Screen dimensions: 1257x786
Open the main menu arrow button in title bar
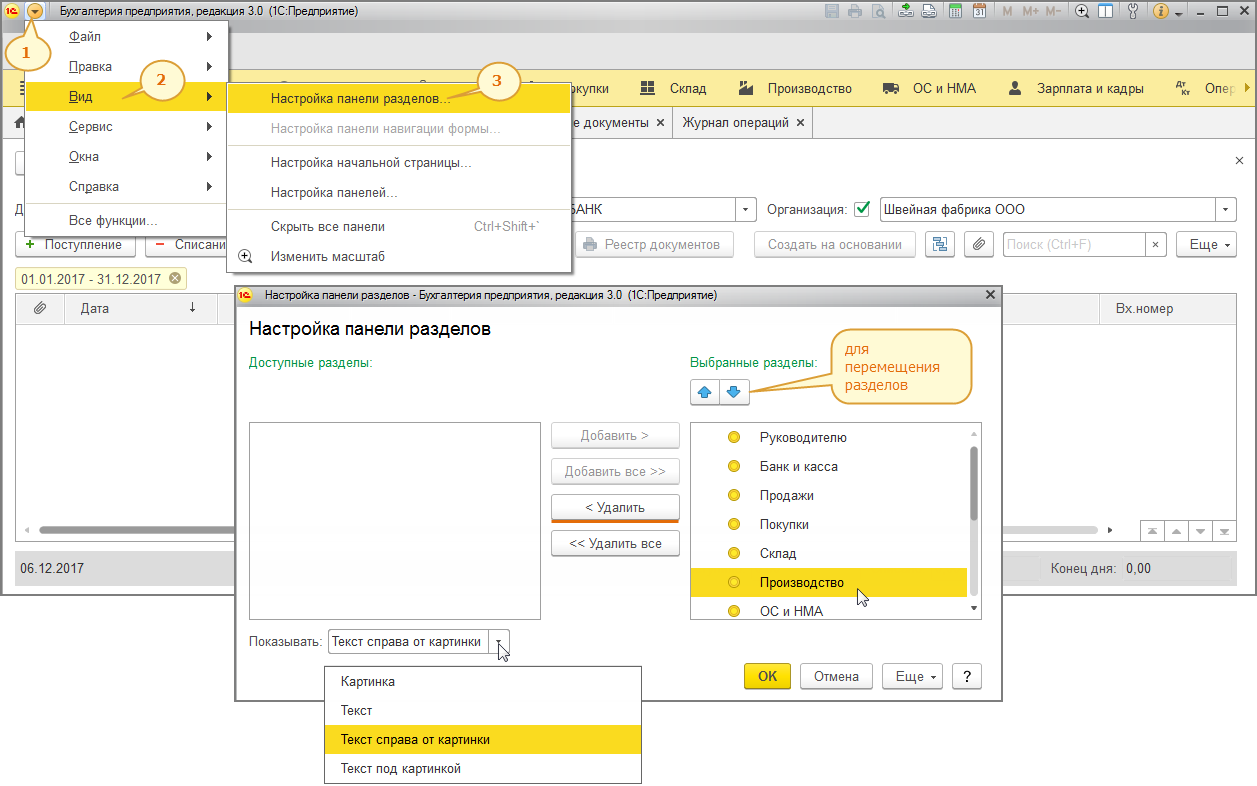[x=36, y=11]
